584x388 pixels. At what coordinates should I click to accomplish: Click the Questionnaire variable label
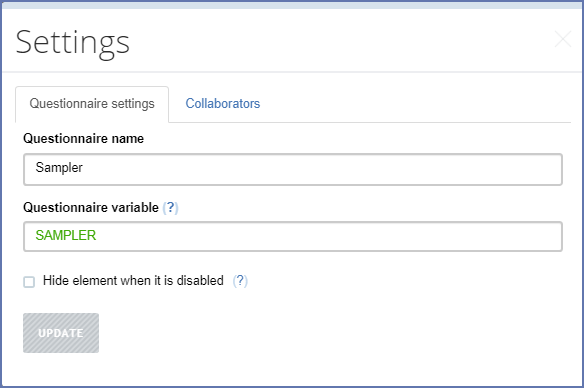[x=91, y=207]
